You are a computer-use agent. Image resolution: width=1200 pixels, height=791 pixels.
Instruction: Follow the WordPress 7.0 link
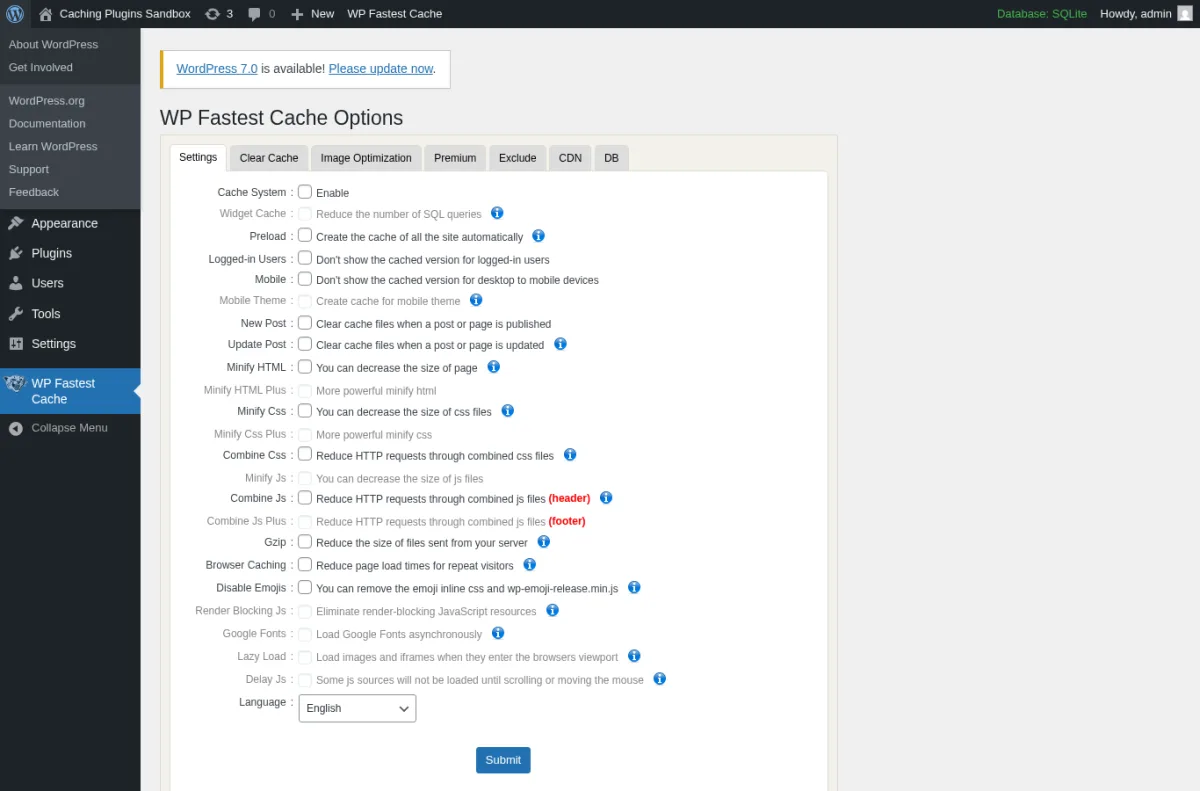tap(217, 69)
